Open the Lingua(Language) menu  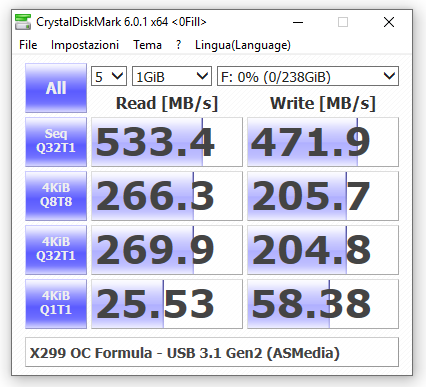tap(243, 45)
